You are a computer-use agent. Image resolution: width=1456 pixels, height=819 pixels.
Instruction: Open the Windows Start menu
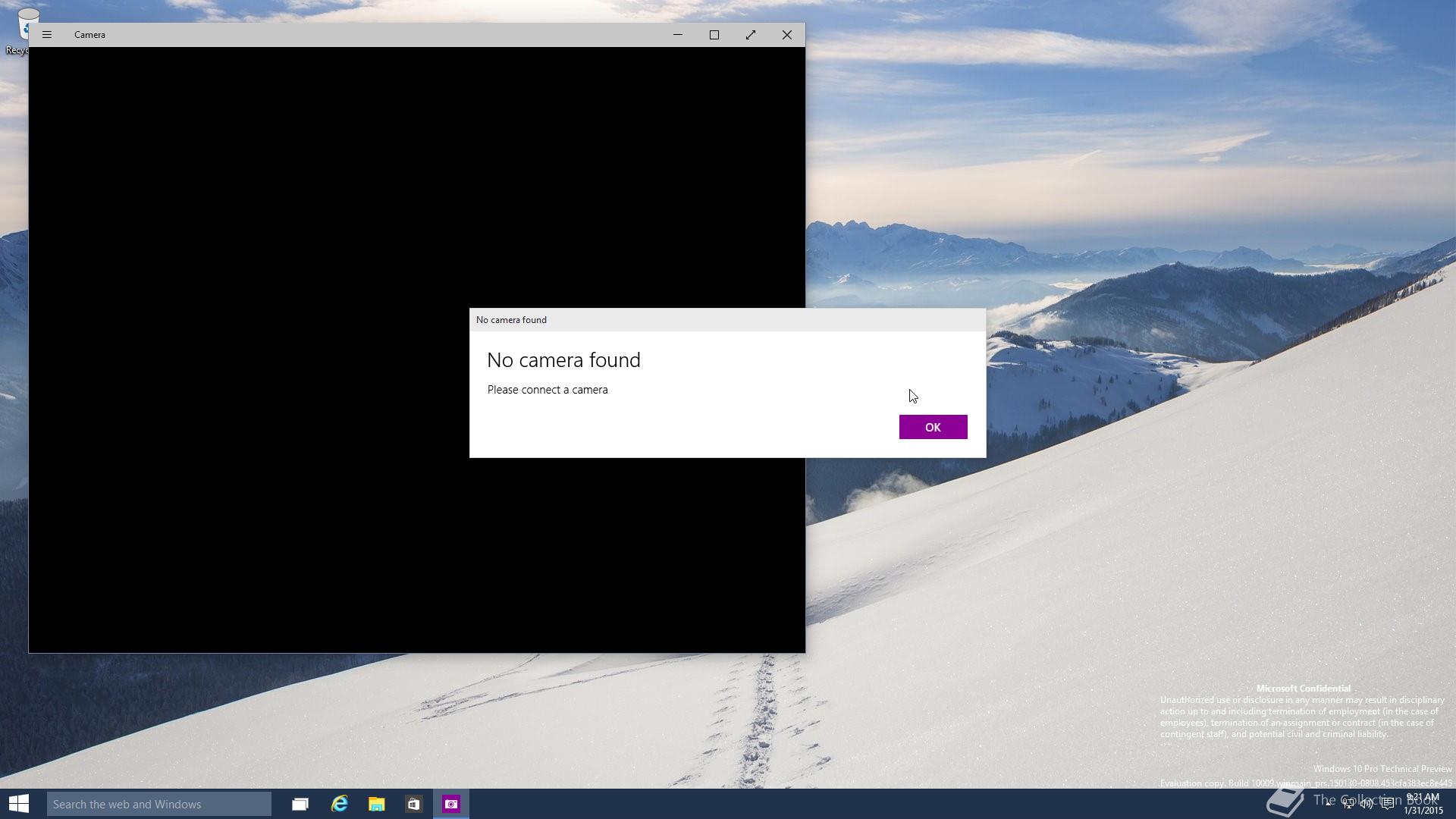(x=19, y=804)
